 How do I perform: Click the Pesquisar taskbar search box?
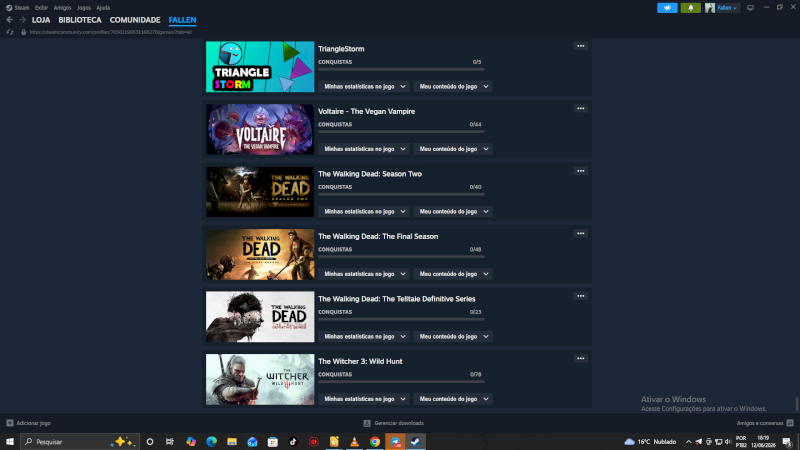pos(80,442)
